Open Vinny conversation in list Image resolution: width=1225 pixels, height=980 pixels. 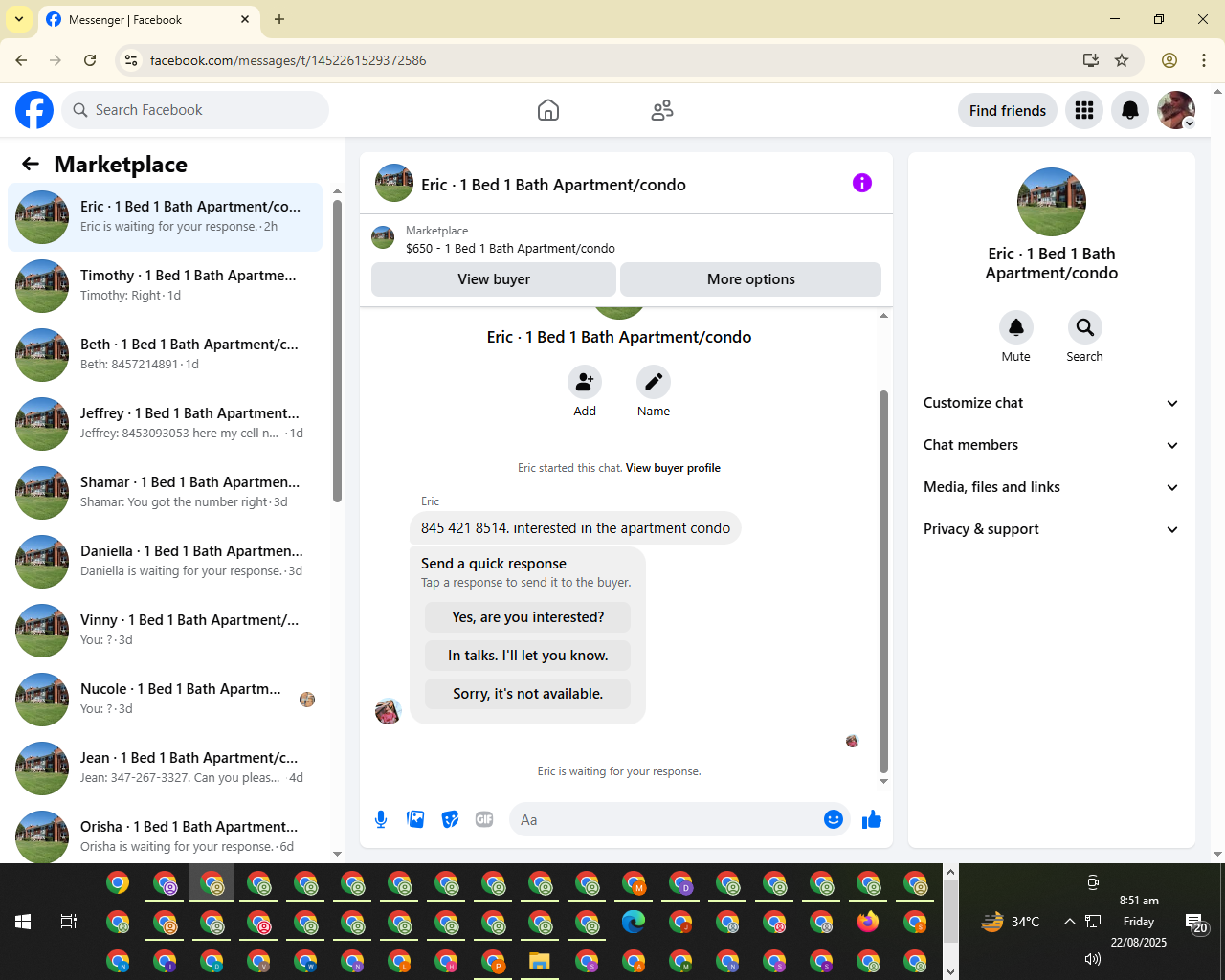point(166,631)
